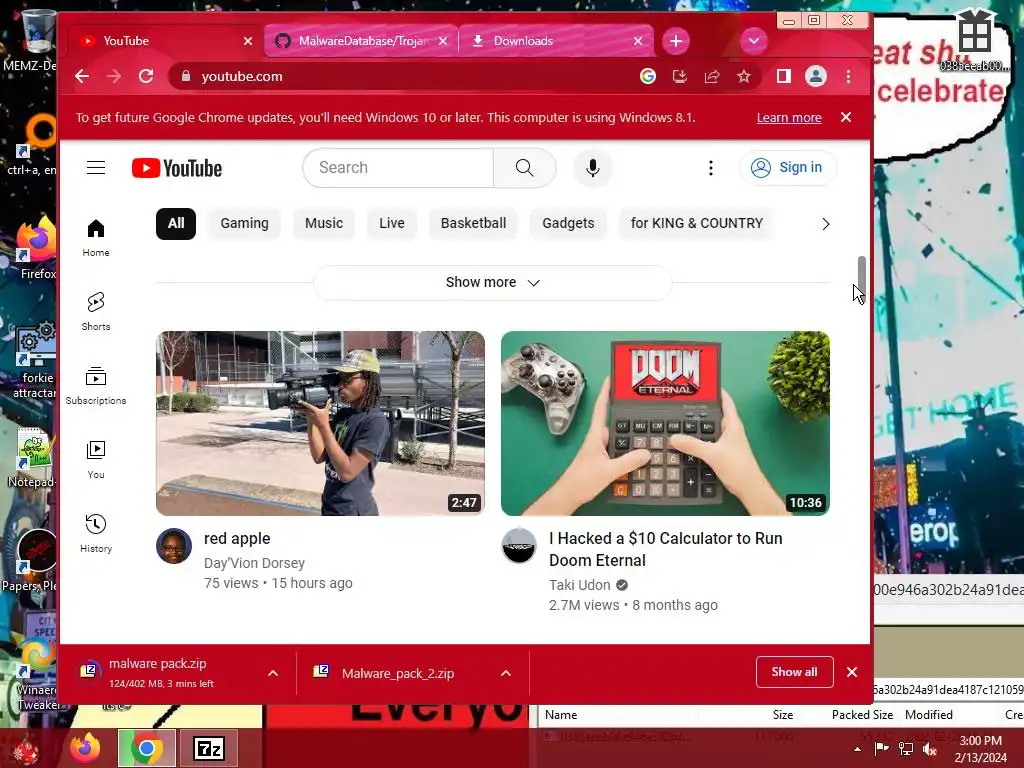The height and width of the screenshot is (768, 1024).
Task: Open new tab with plus button
Action: (676, 41)
